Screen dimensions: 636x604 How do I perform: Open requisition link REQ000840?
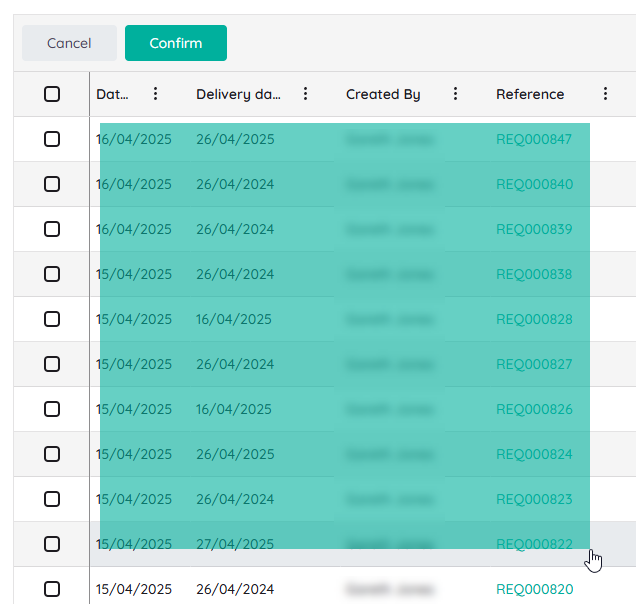pos(535,184)
